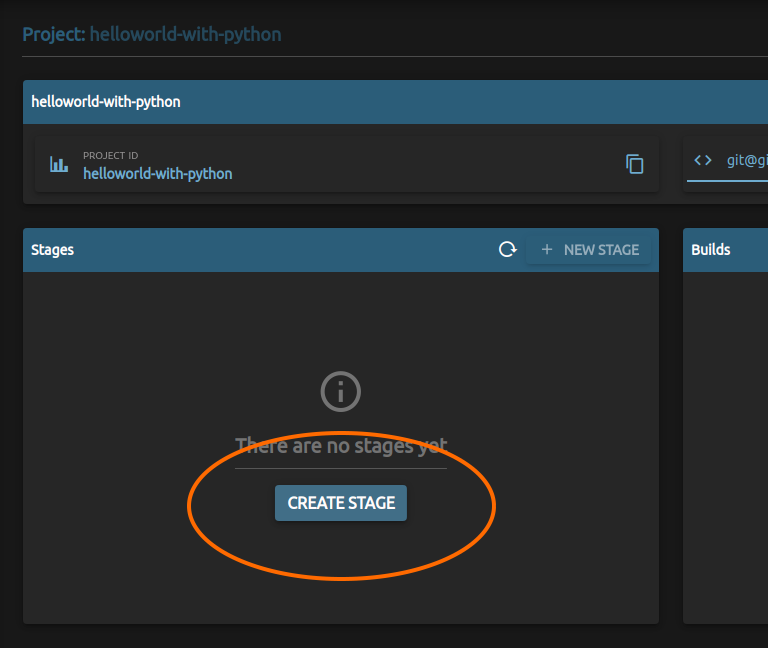Click the PROJECT ID caption label
This screenshot has width=768, height=648.
[x=110, y=156]
